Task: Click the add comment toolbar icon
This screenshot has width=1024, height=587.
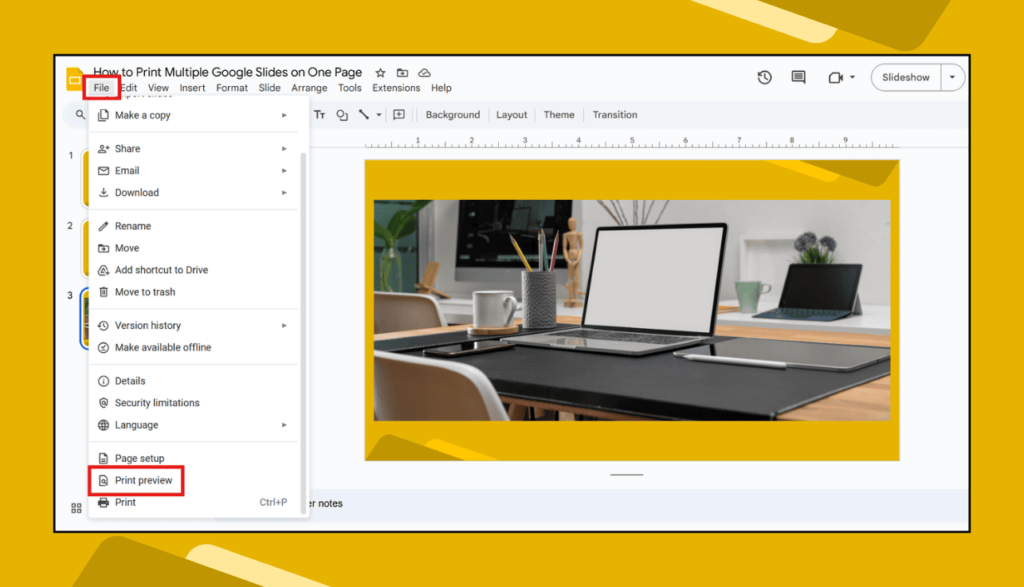Action: pos(399,115)
